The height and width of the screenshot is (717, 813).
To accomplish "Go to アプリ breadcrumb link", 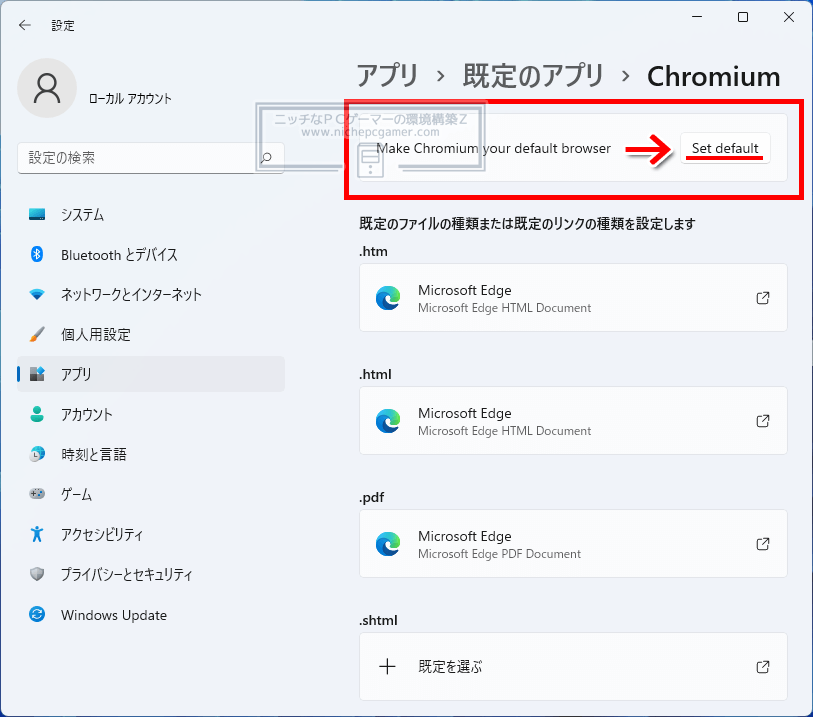I will coord(387,76).
